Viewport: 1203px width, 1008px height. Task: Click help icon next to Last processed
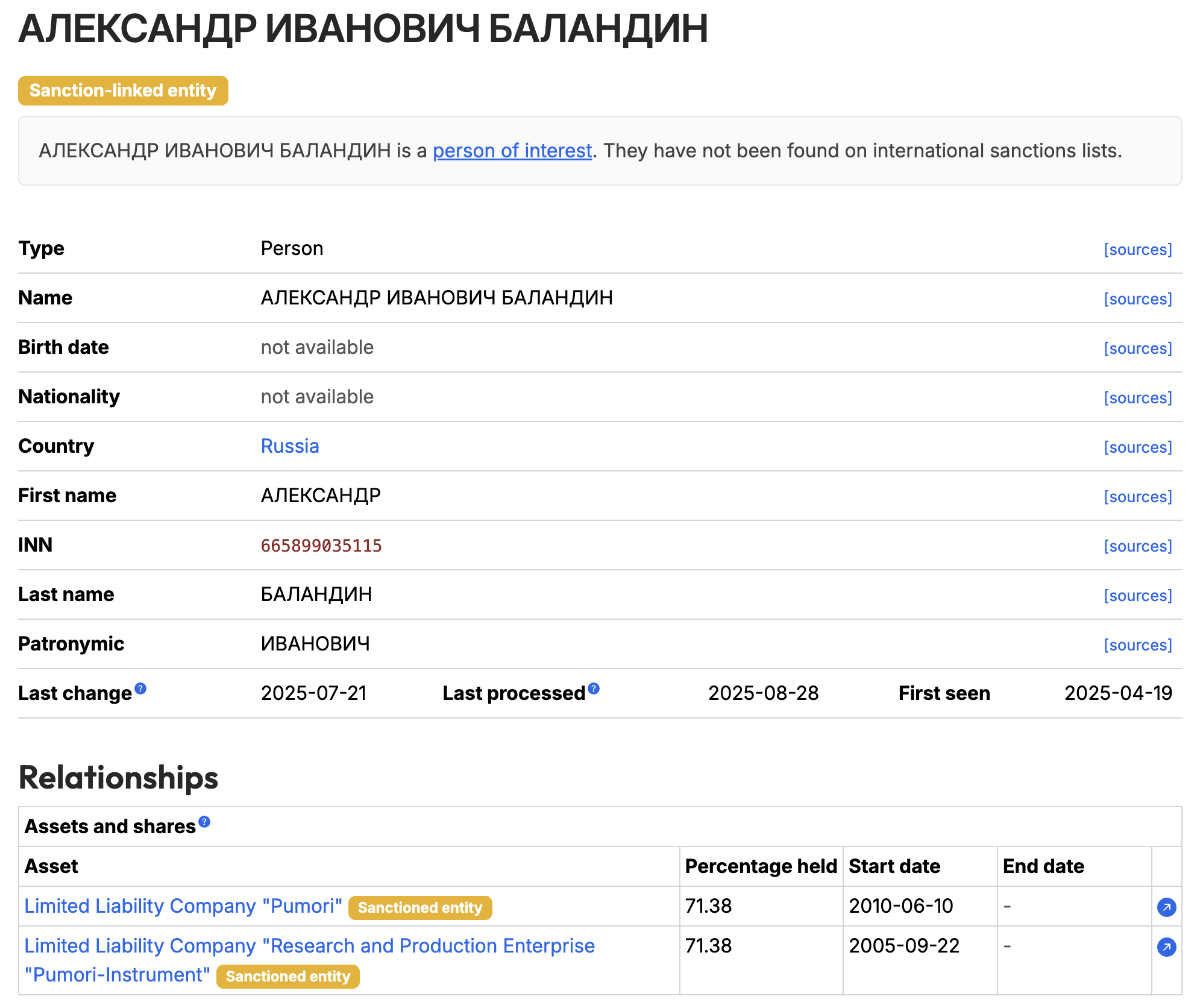click(594, 688)
